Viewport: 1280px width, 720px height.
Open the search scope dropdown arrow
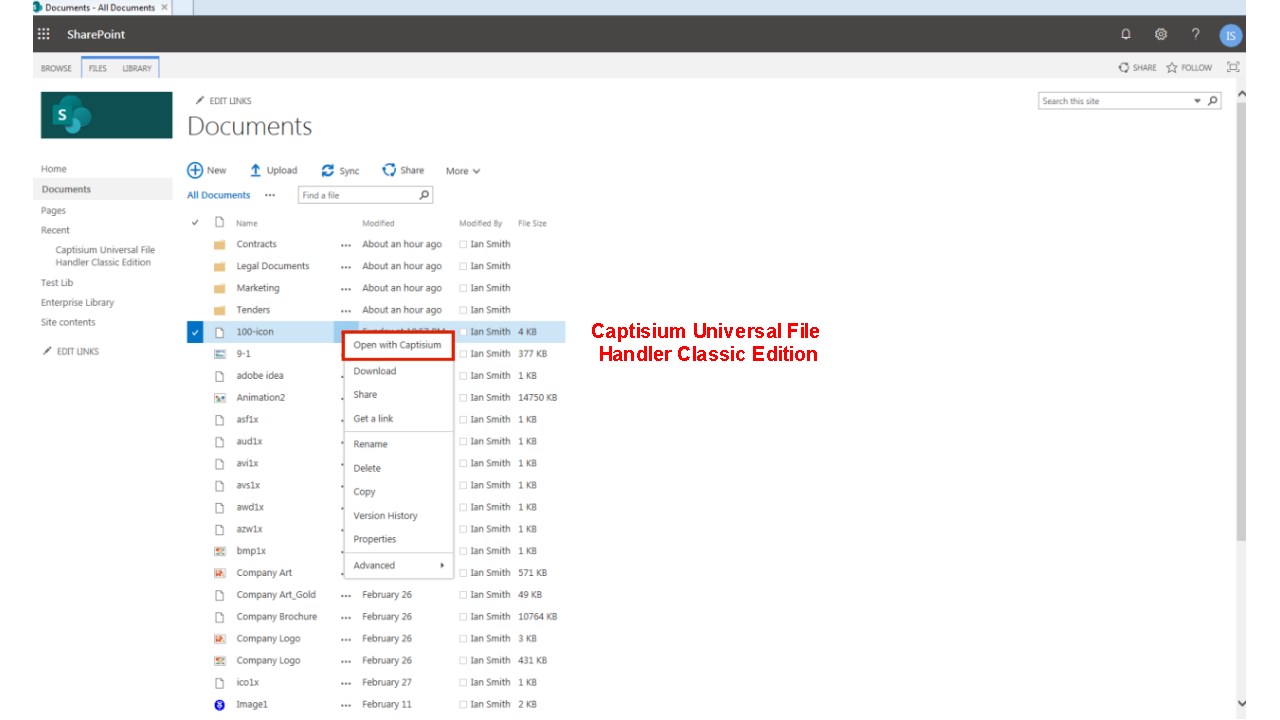point(1198,101)
